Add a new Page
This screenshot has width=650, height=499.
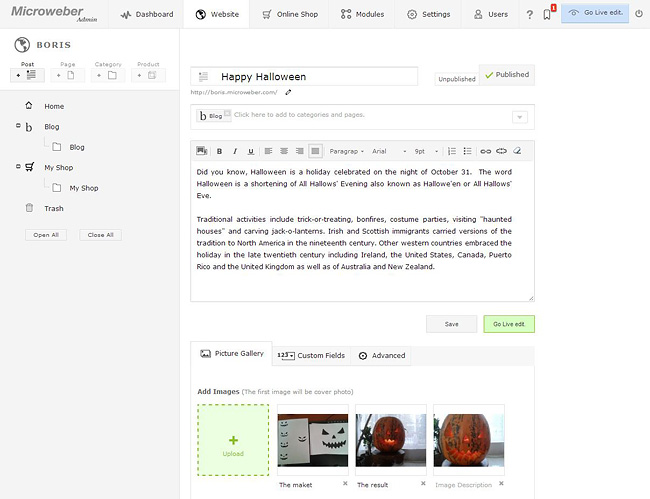click(x=68, y=75)
